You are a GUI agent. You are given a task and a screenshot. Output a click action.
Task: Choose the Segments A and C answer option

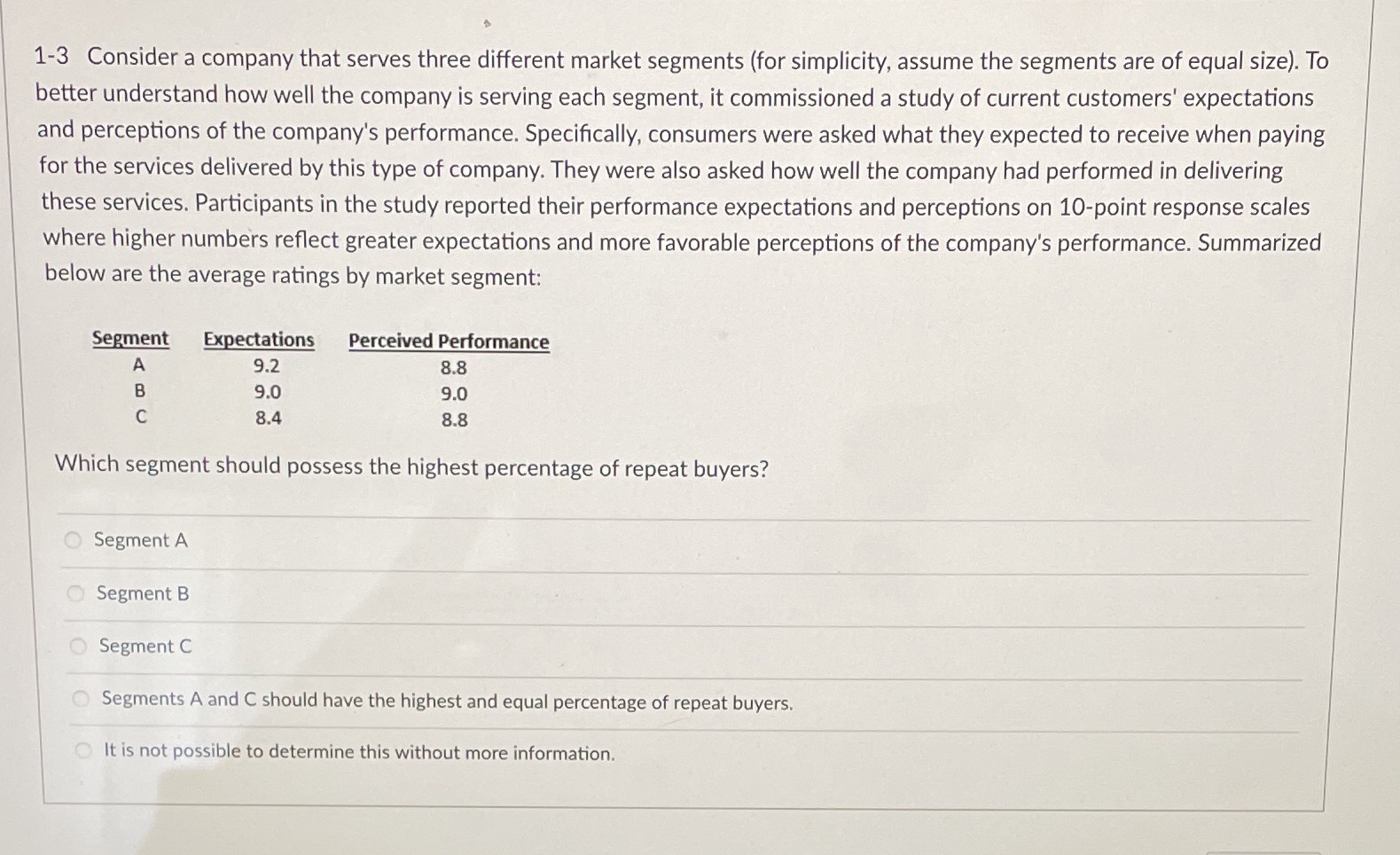(81, 698)
